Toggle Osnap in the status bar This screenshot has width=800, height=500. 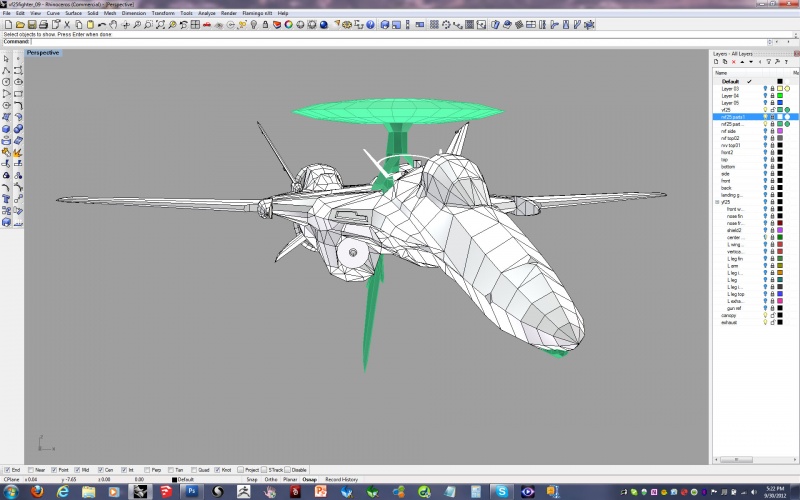tap(310, 480)
